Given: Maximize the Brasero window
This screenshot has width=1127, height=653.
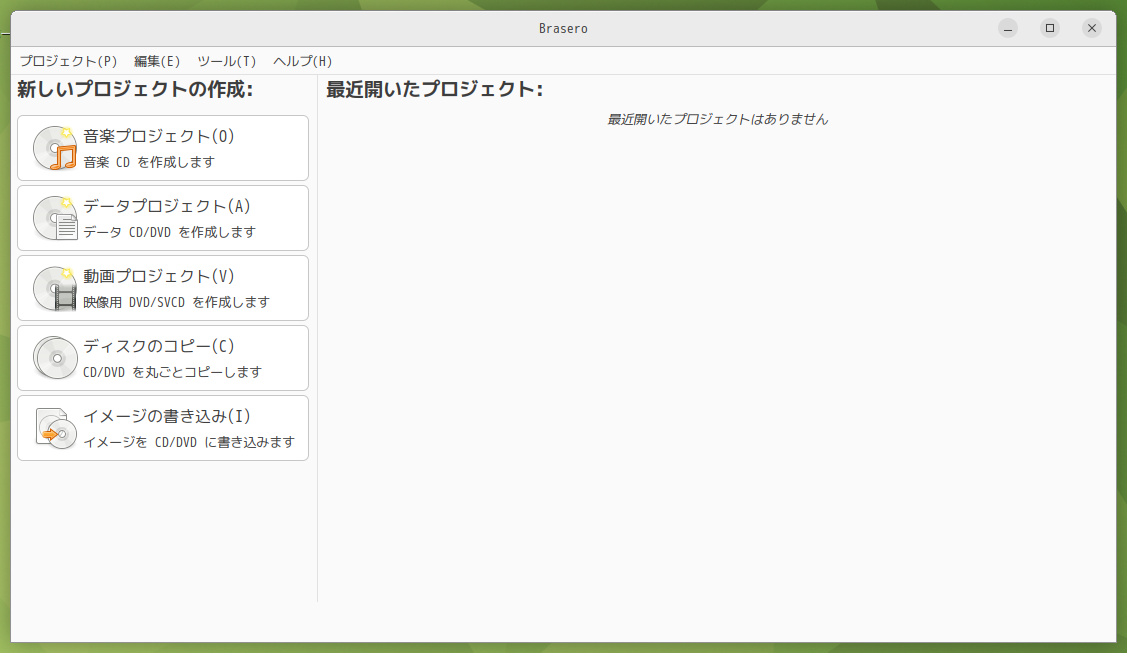Looking at the screenshot, I should [1049, 28].
